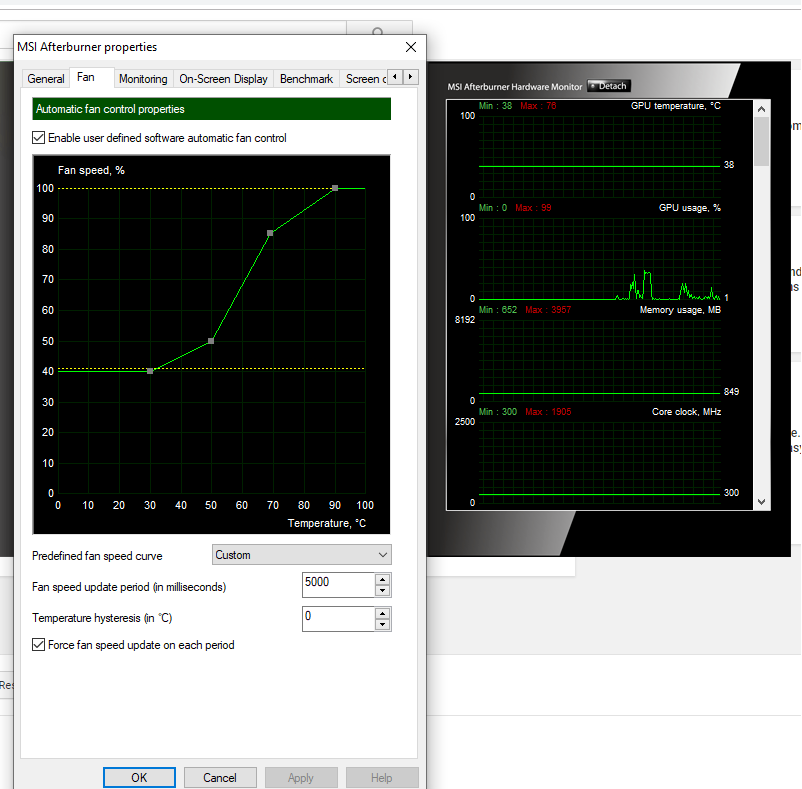Click the GPU usage spike in graph

(x=647, y=284)
